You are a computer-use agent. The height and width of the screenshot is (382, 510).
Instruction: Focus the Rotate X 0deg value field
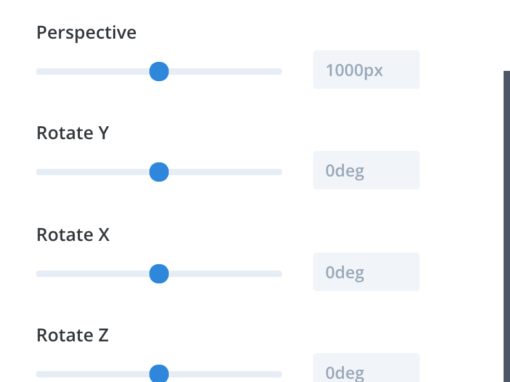tap(366, 272)
